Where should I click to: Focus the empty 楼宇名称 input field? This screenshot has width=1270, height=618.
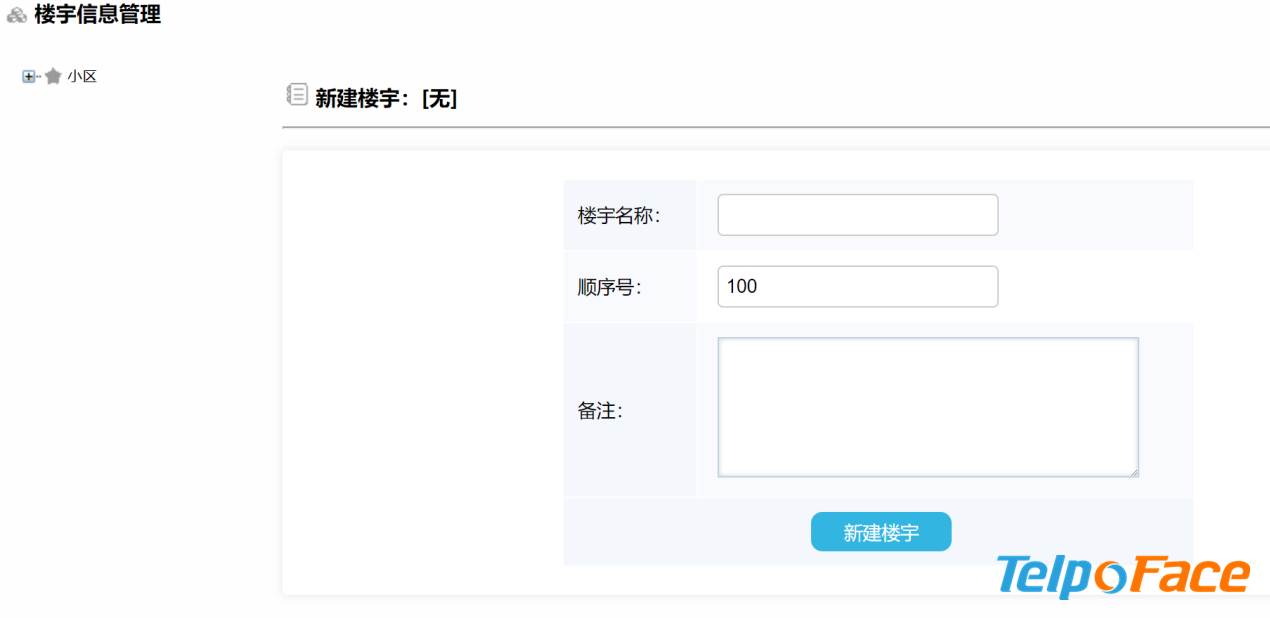858,215
